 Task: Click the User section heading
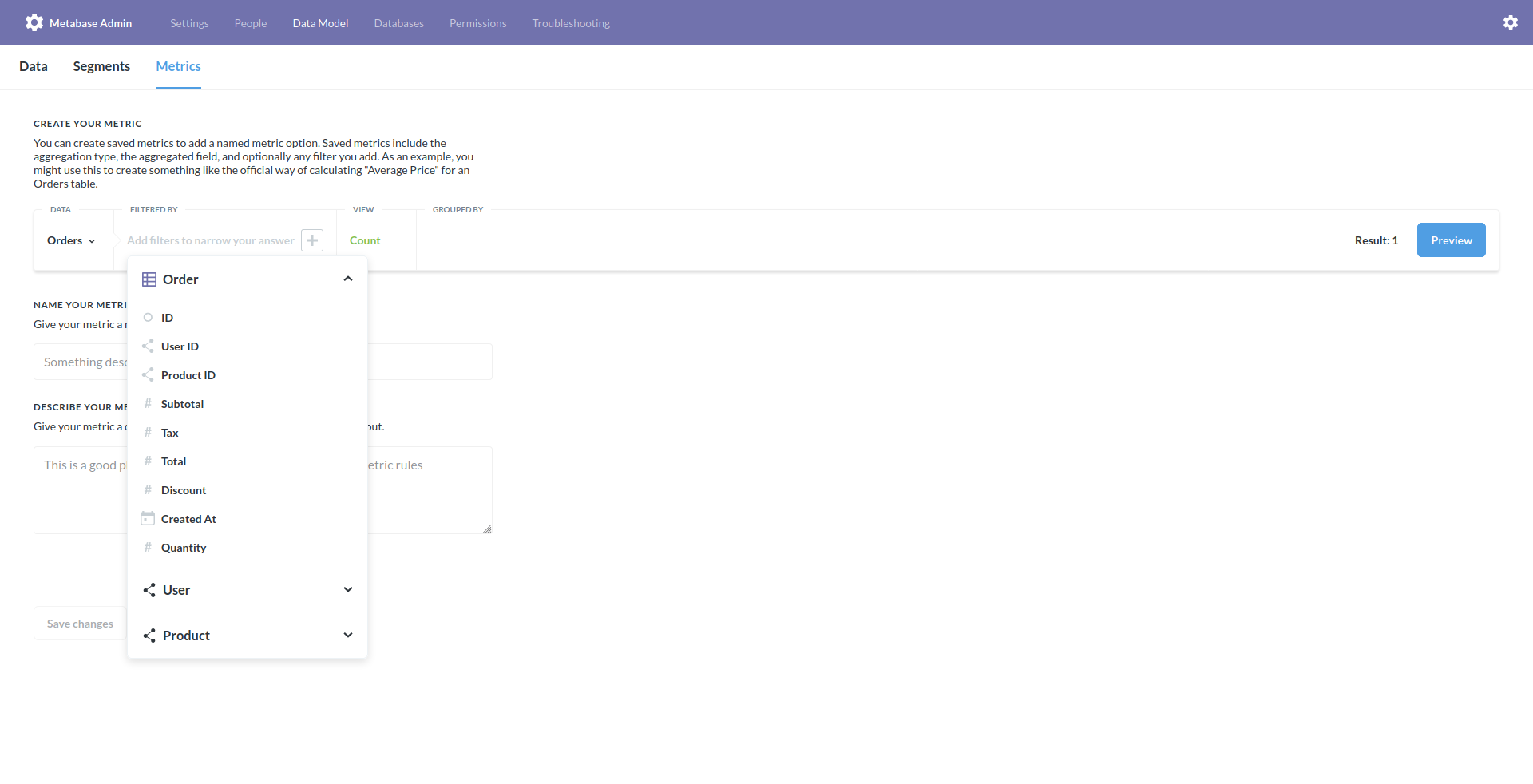(176, 590)
